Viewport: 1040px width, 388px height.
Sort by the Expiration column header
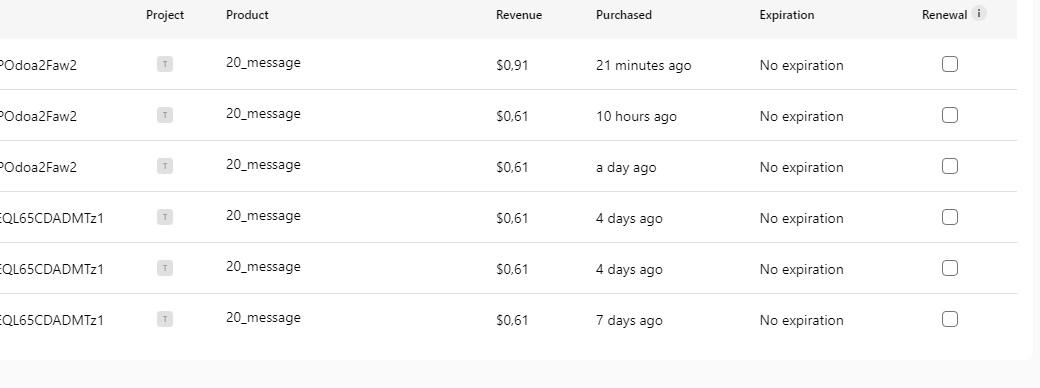point(787,15)
